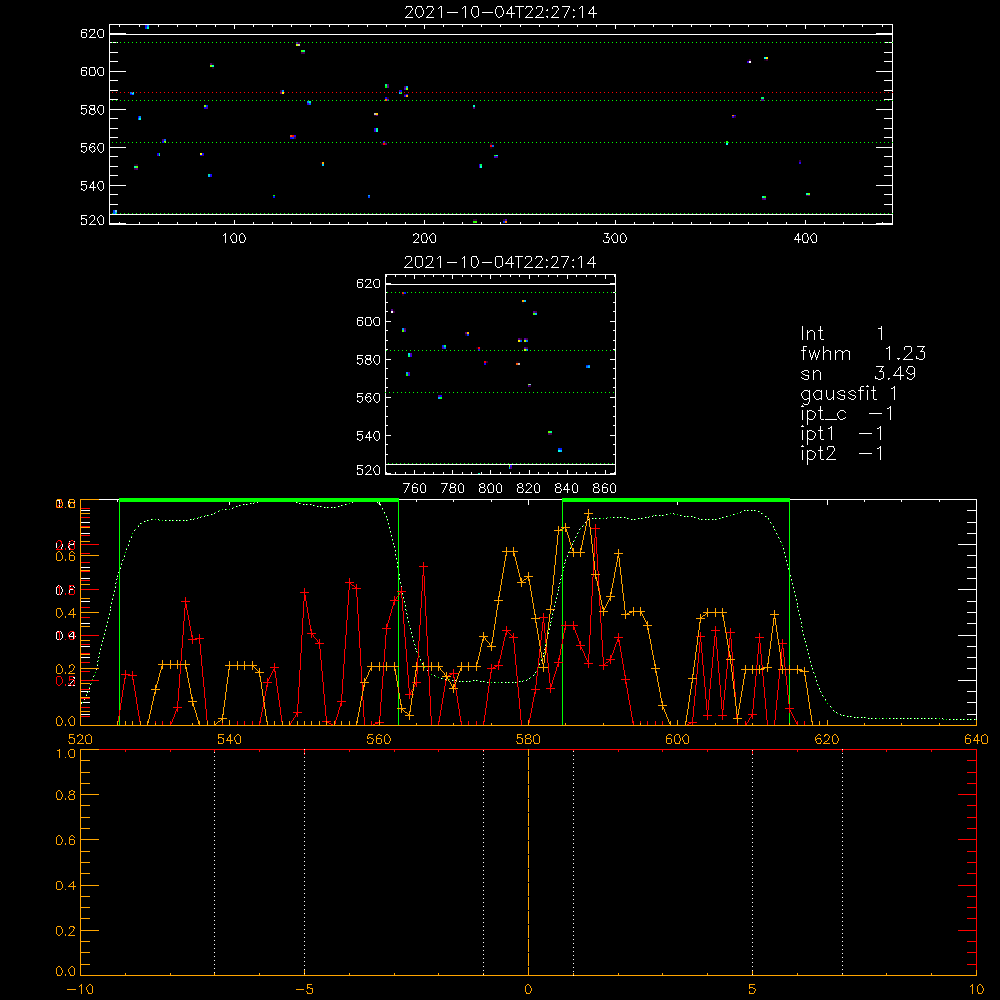Select the 'sn 3.49' readout
Viewport: 1000px width, 1000px height.
pos(858,373)
